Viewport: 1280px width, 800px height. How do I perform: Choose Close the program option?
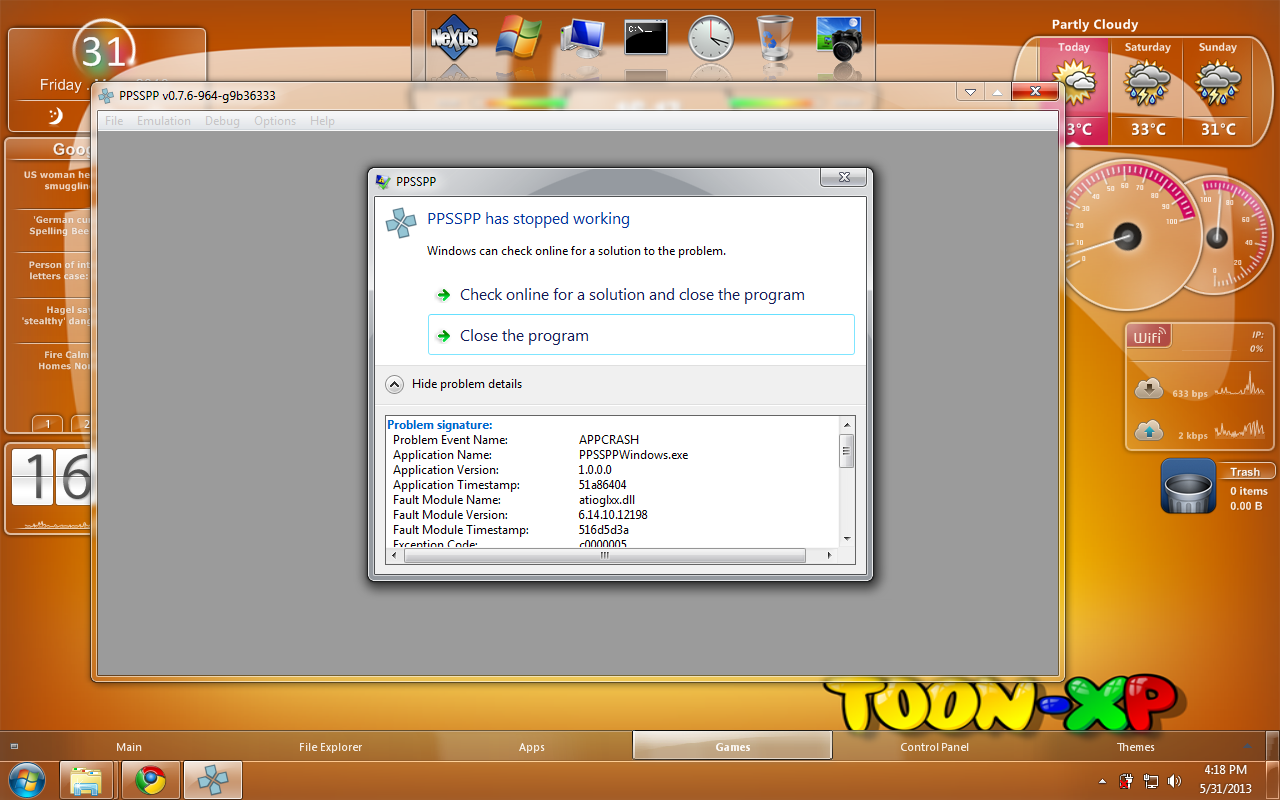(640, 336)
